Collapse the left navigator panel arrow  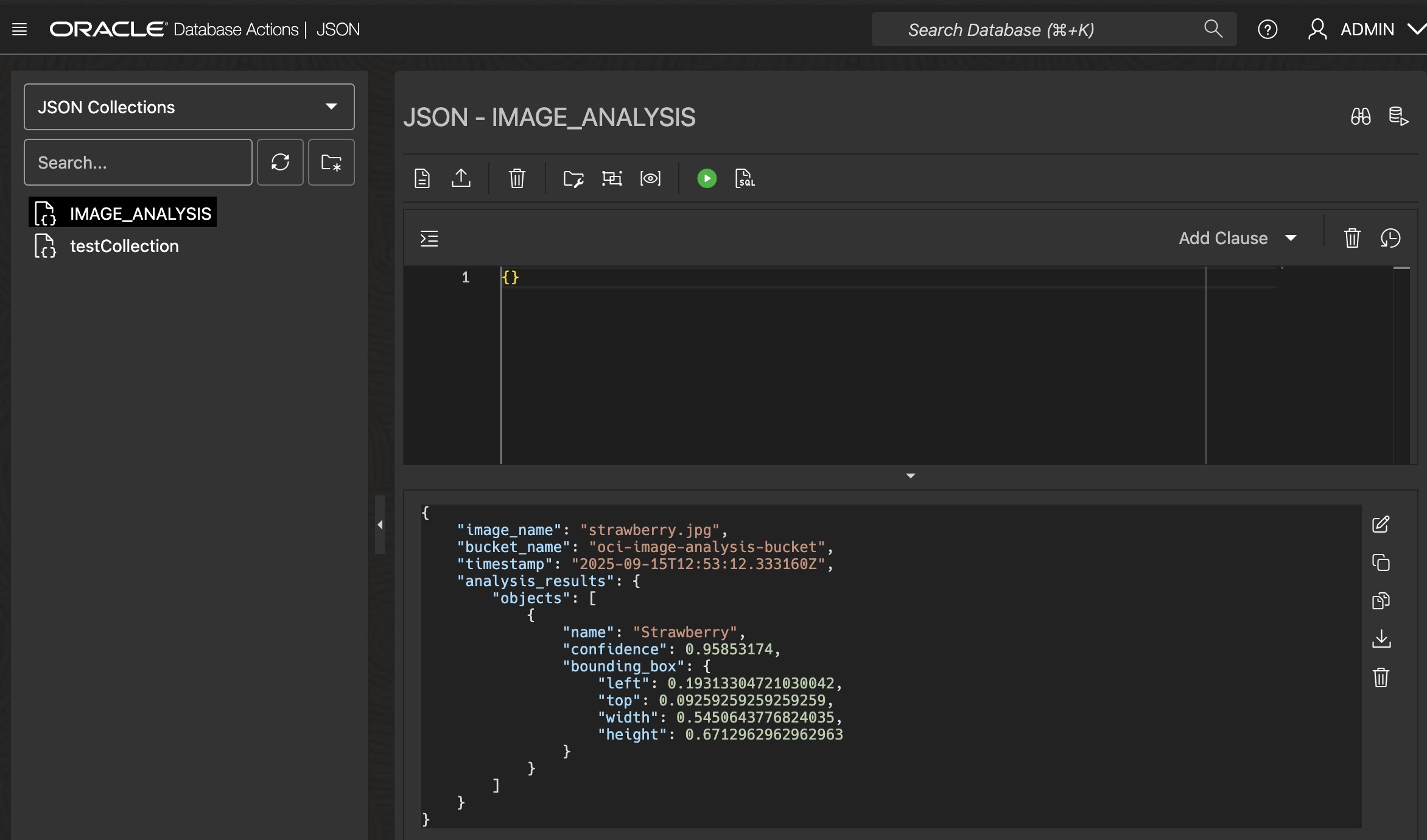click(x=380, y=525)
